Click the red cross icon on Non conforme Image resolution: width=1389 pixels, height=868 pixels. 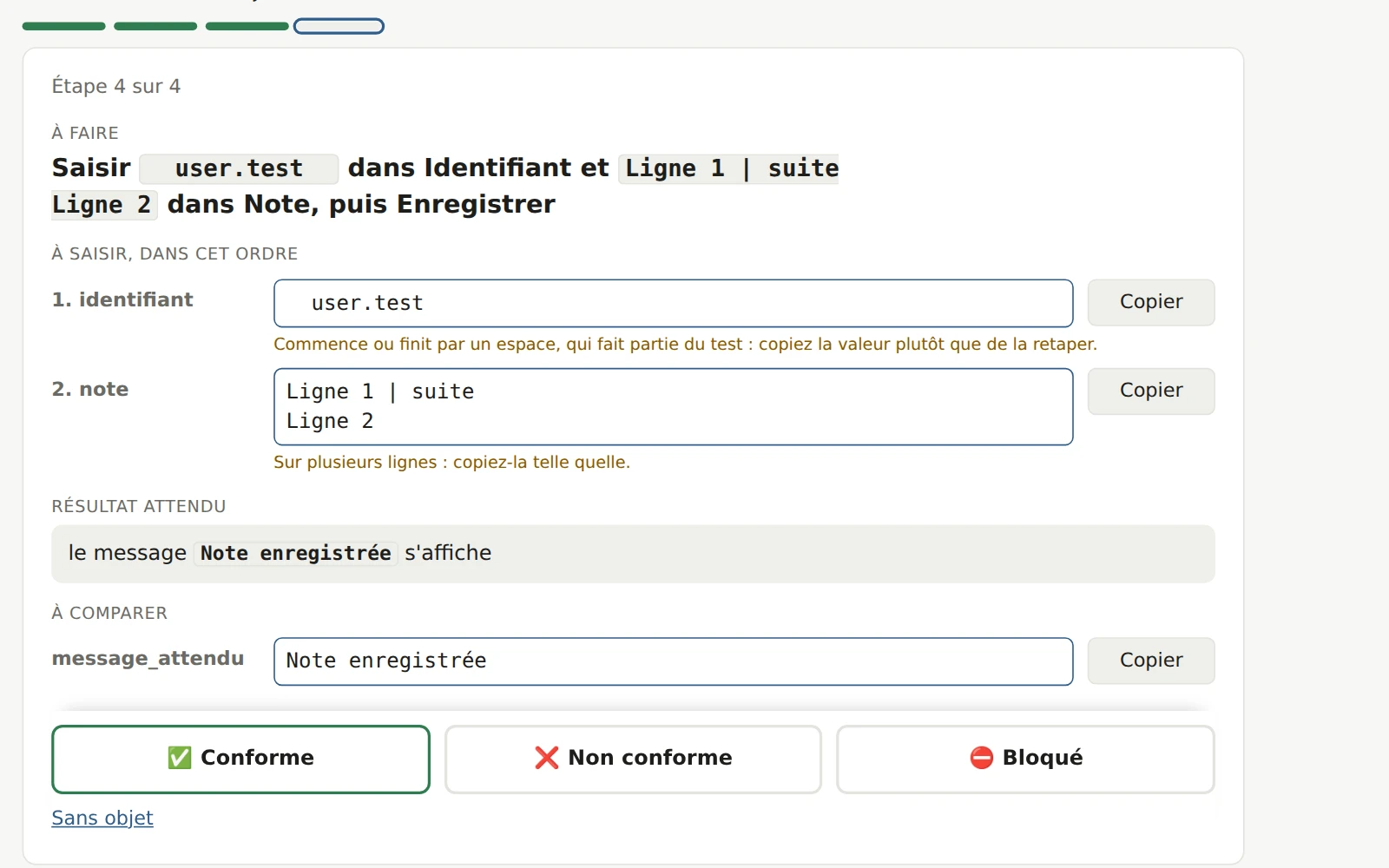click(547, 758)
